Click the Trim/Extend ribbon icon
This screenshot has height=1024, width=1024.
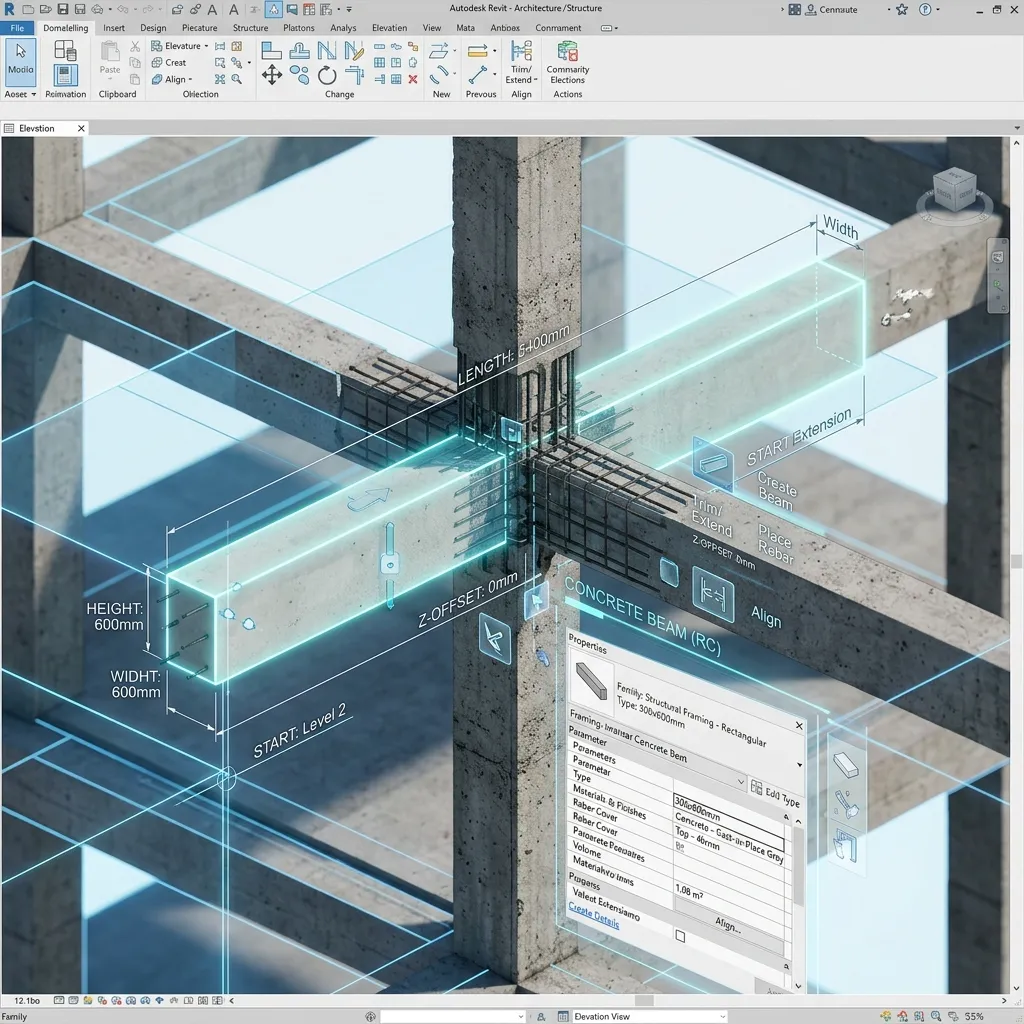coord(521,51)
